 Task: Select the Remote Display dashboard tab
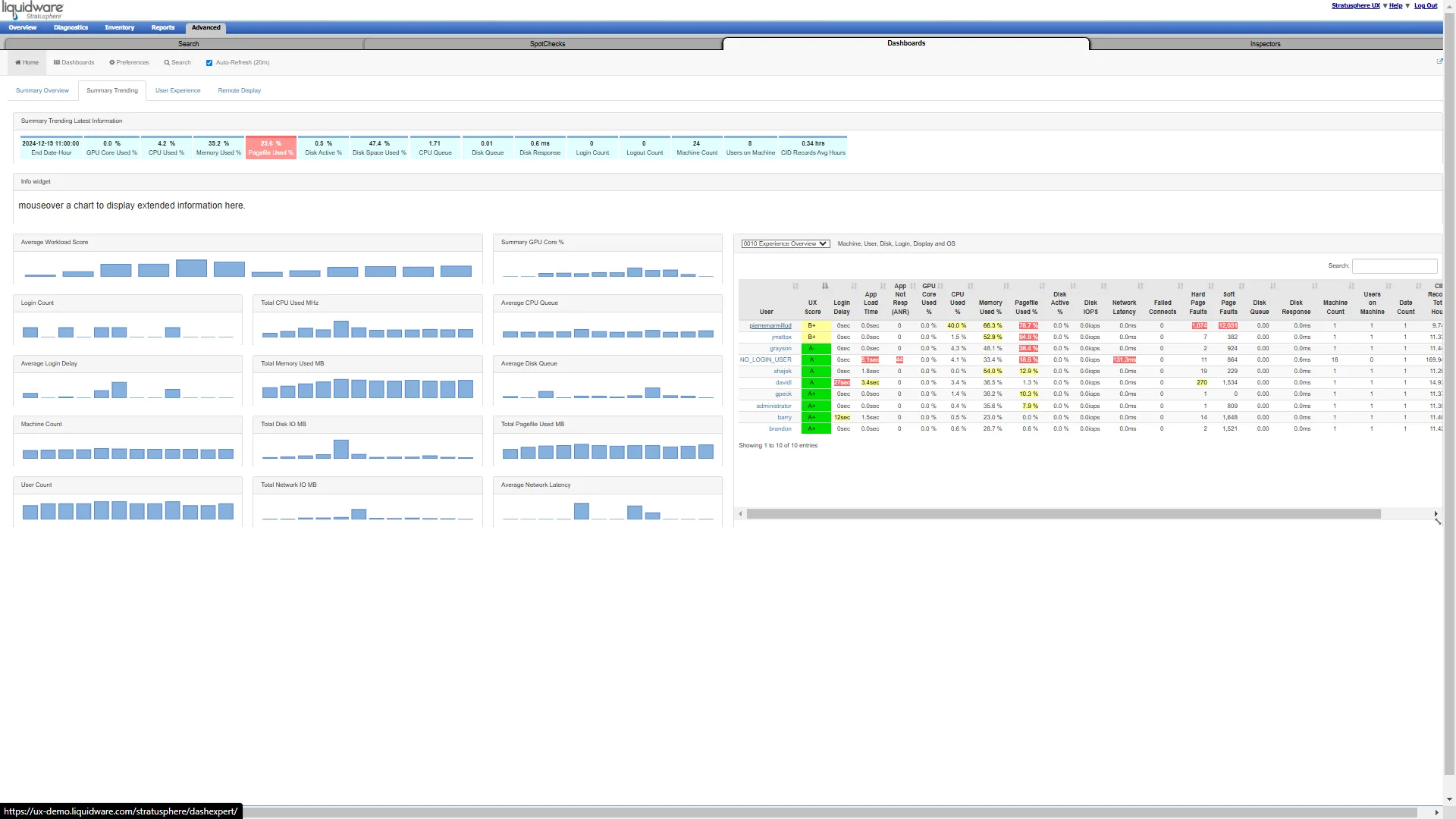click(x=240, y=90)
